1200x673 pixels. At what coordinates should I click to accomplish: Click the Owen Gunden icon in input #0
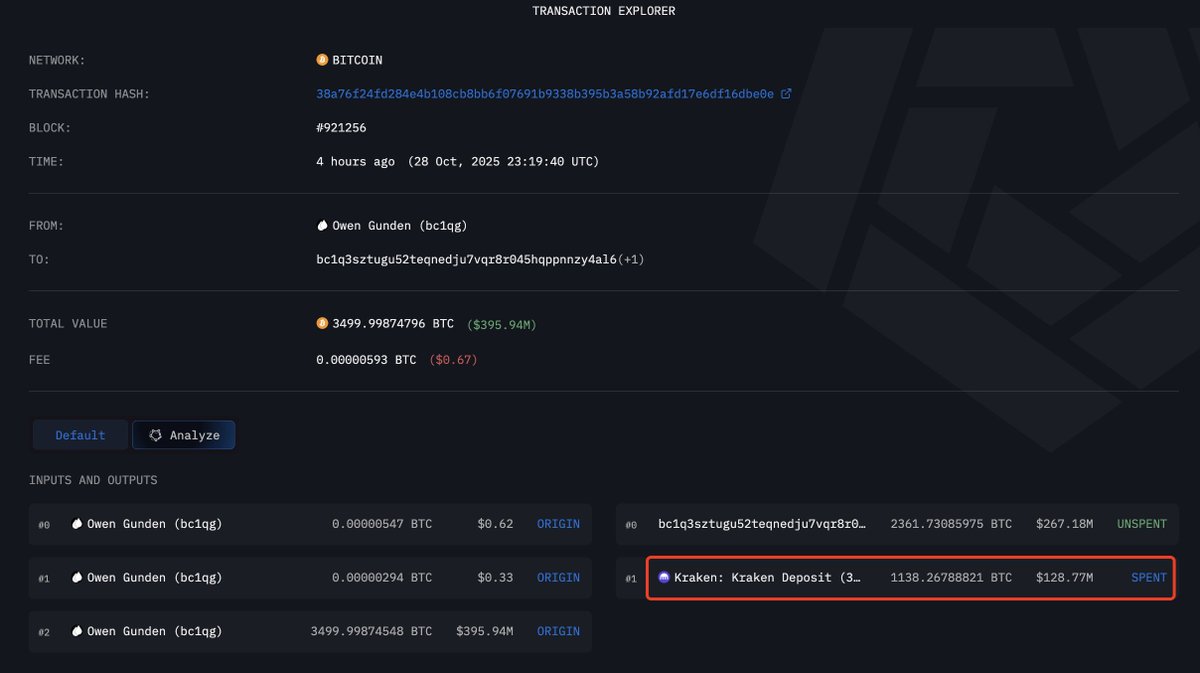click(77, 524)
